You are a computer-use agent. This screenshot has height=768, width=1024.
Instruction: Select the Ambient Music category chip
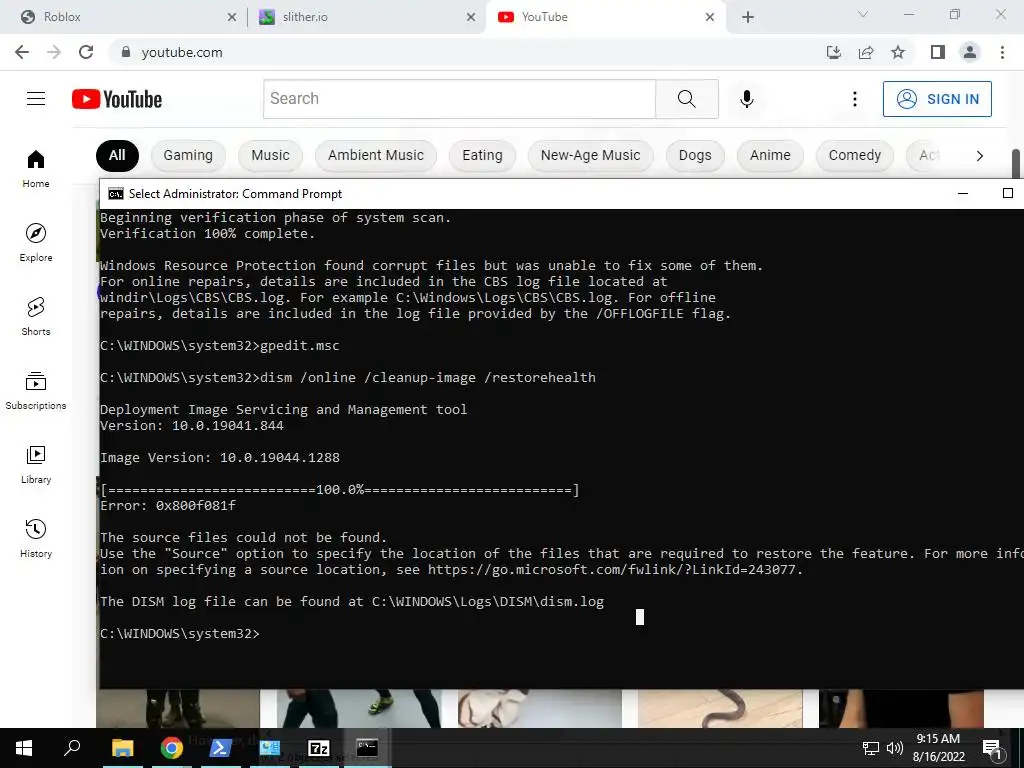pos(376,155)
